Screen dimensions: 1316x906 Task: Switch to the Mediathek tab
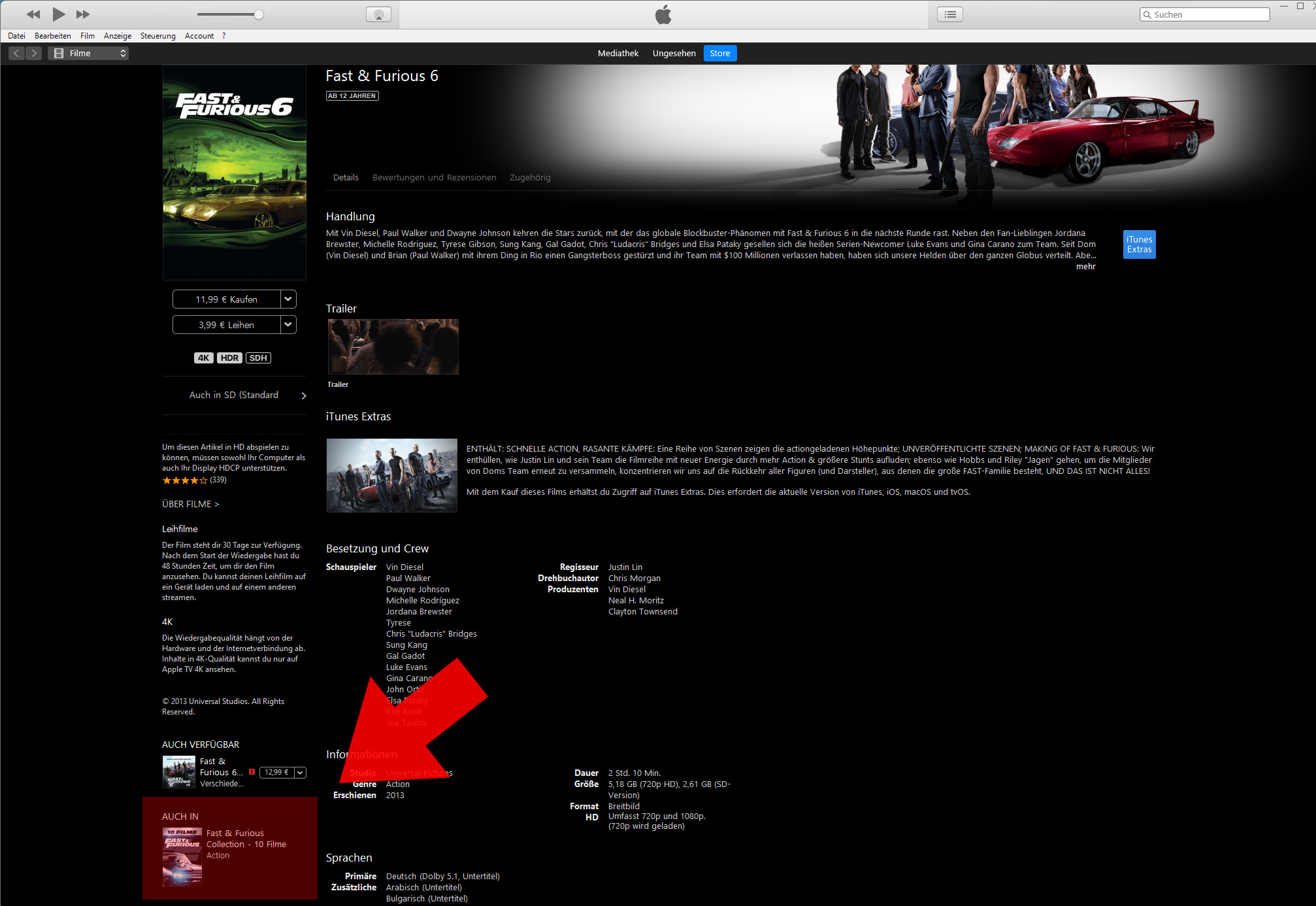pyautogui.click(x=617, y=54)
